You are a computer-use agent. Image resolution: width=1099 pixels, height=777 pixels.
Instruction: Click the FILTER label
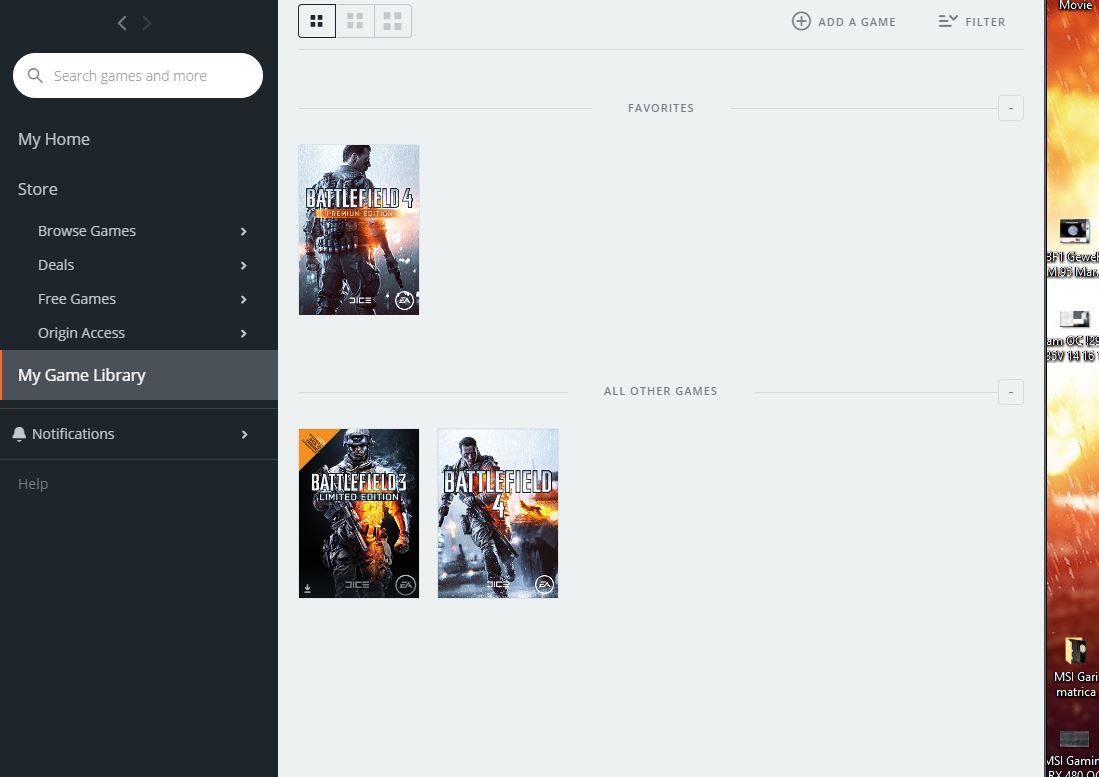click(985, 22)
